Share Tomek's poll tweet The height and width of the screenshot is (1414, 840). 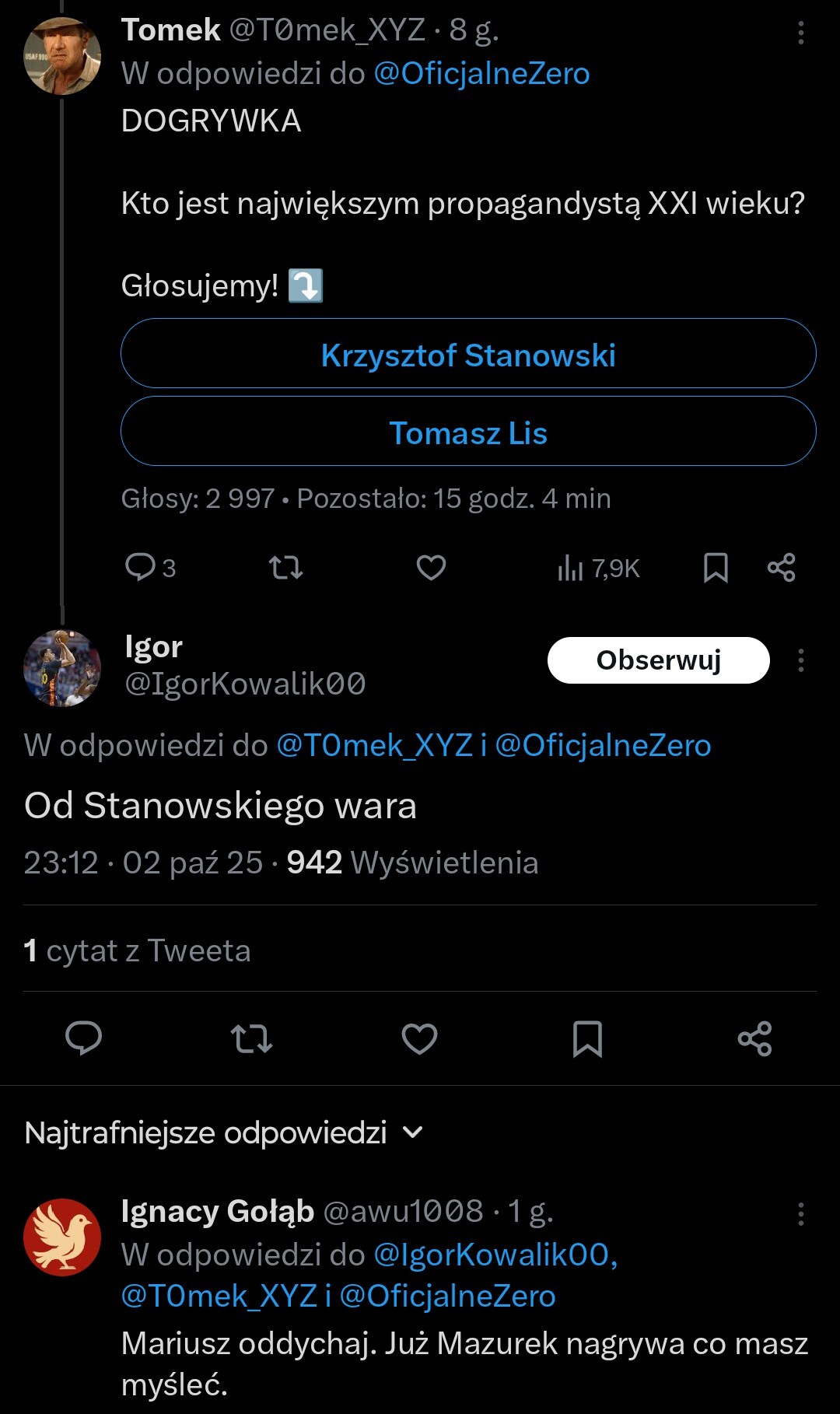click(781, 568)
